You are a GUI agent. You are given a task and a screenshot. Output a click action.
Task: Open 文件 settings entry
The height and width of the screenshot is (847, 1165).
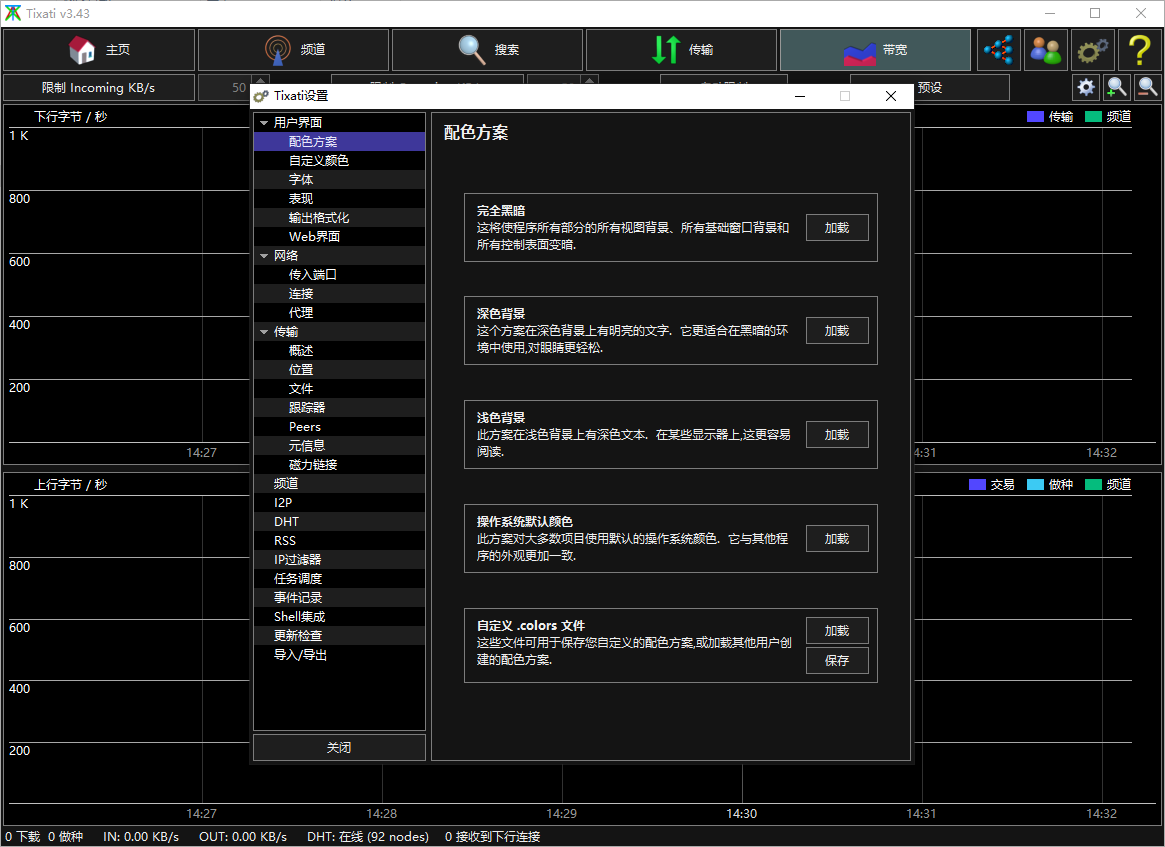pyautogui.click(x=340, y=389)
